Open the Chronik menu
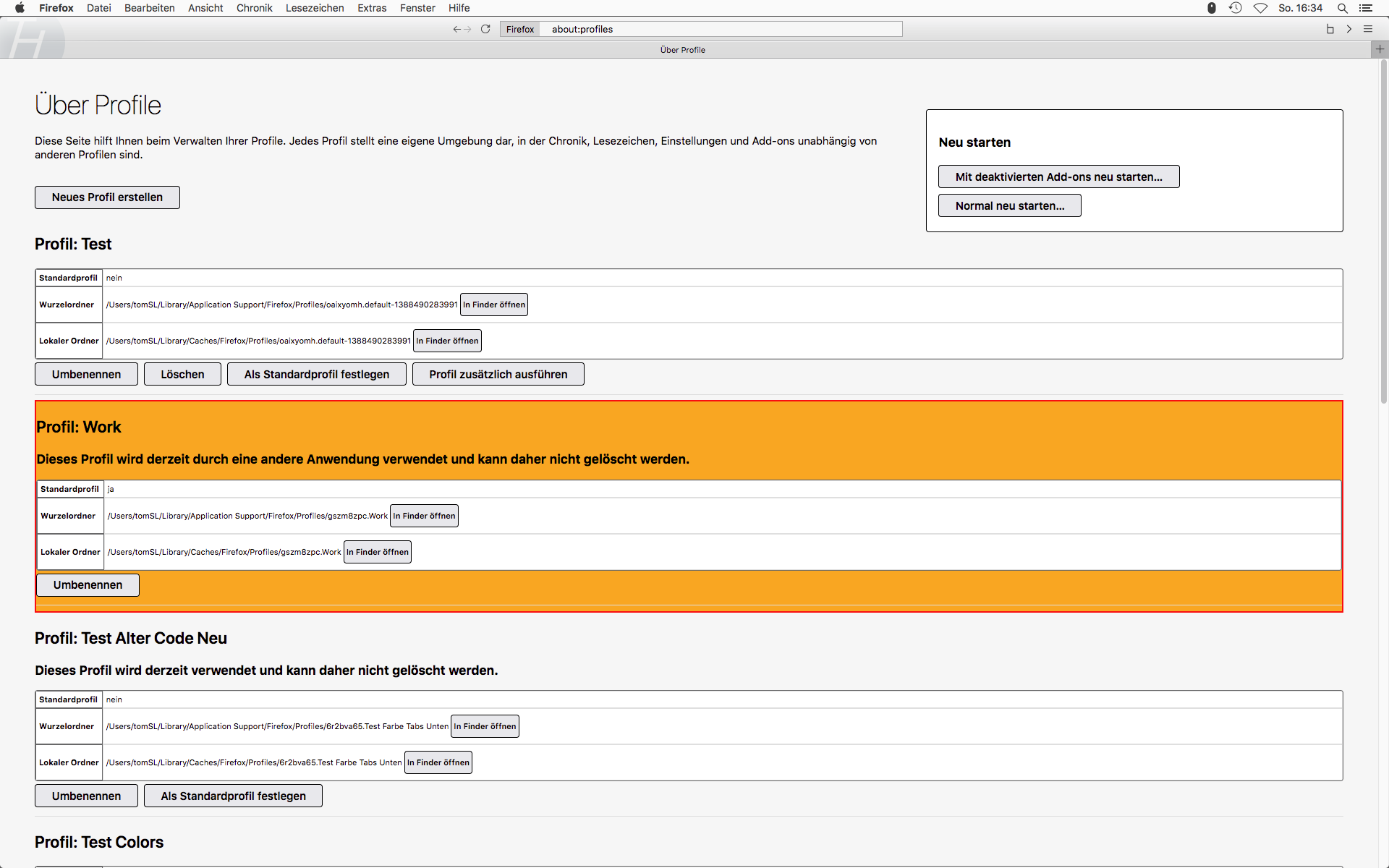1389x868 pixels. [254, 8]
